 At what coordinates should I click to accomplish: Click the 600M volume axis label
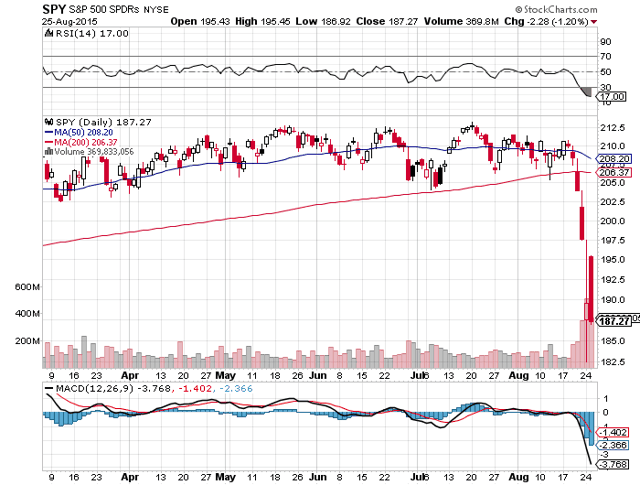(27, 287)
